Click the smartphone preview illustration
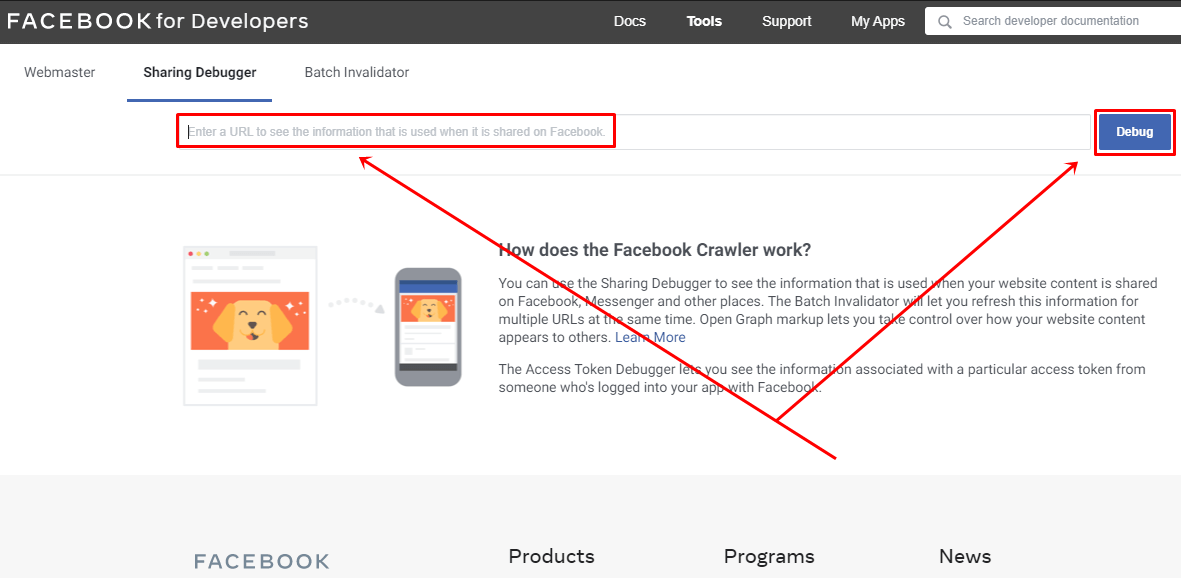 pyautogui.click(x=428, y=326)
